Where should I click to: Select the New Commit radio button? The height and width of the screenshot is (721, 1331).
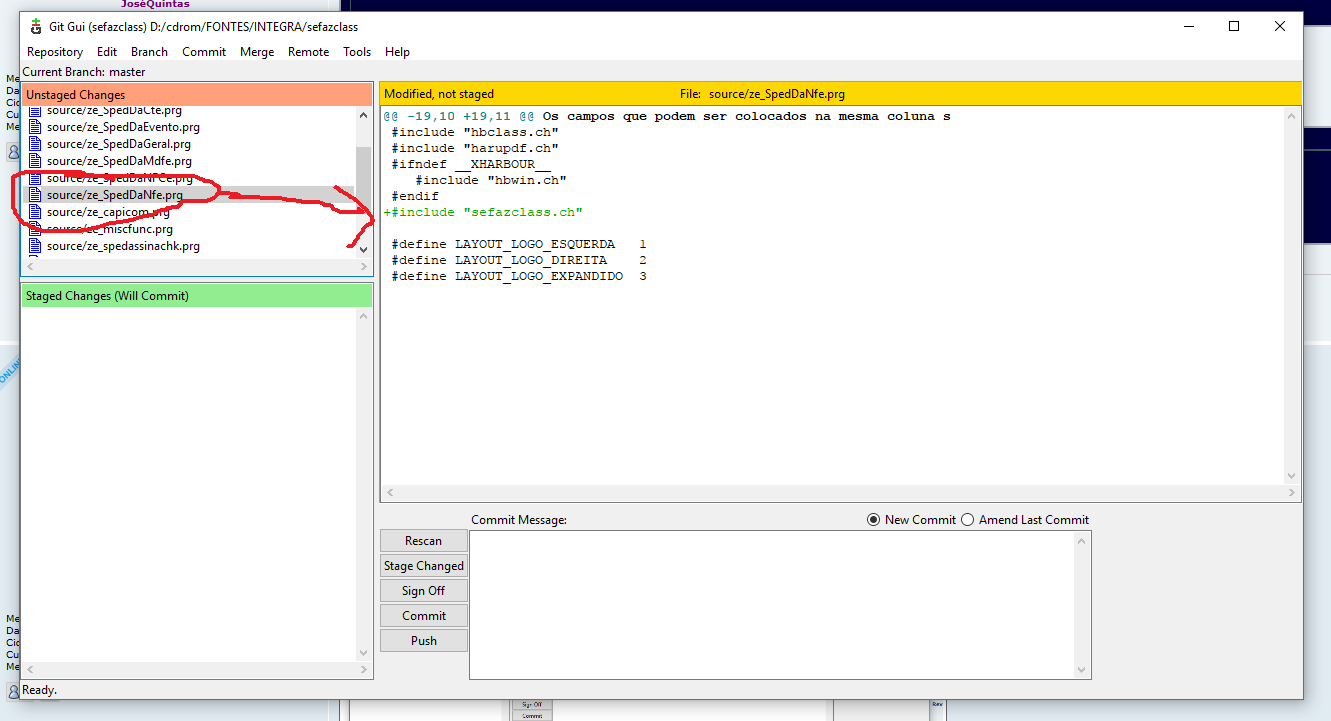(873, 520)
